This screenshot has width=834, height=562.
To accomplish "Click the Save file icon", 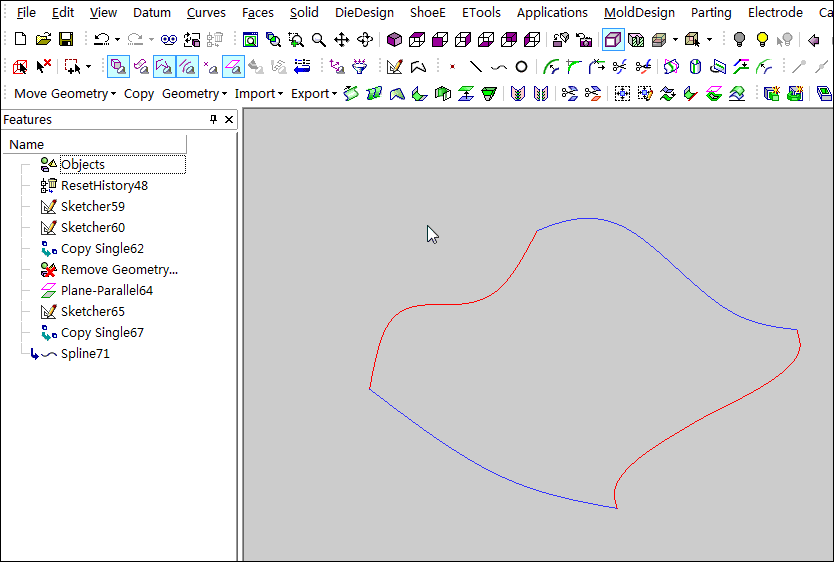I will (65, 40).
